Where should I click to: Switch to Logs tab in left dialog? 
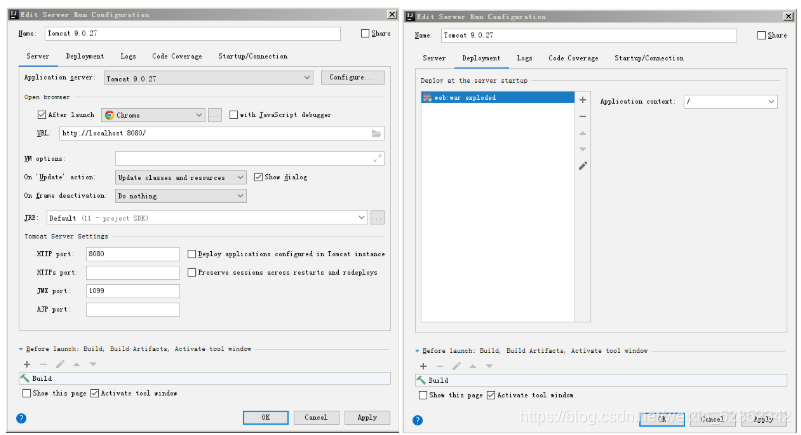(x=128, y=56)
